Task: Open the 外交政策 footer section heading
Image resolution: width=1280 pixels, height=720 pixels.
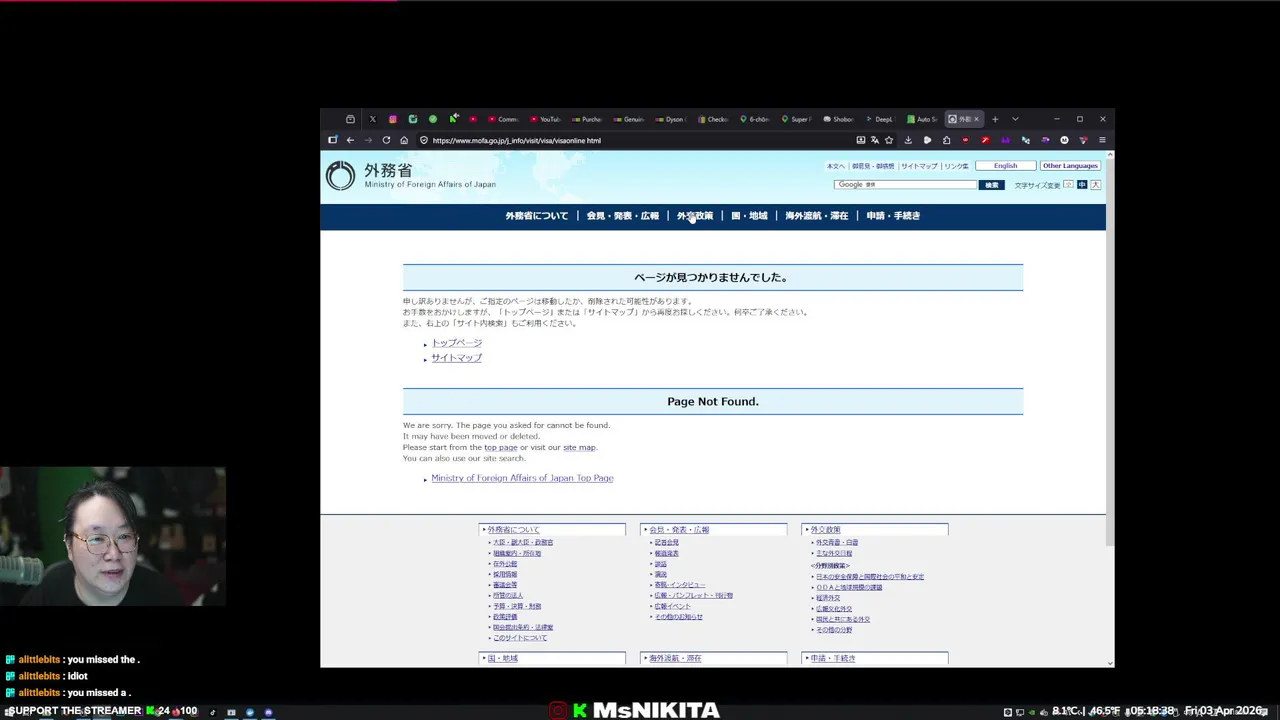Action: [x=825, y=530]
